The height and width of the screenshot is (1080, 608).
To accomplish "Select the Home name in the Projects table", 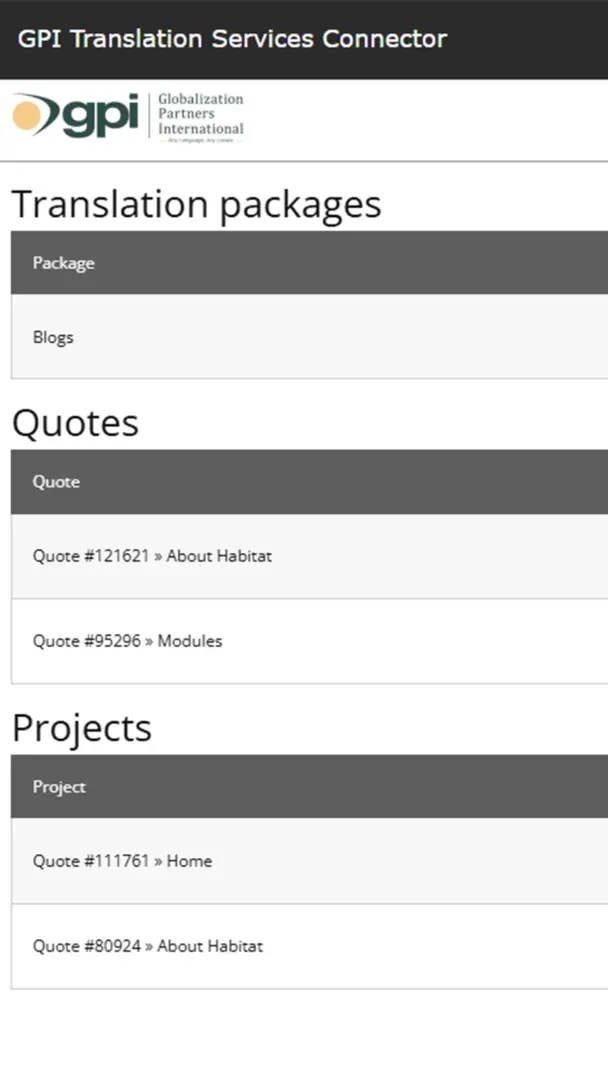I will coord(189,861).
